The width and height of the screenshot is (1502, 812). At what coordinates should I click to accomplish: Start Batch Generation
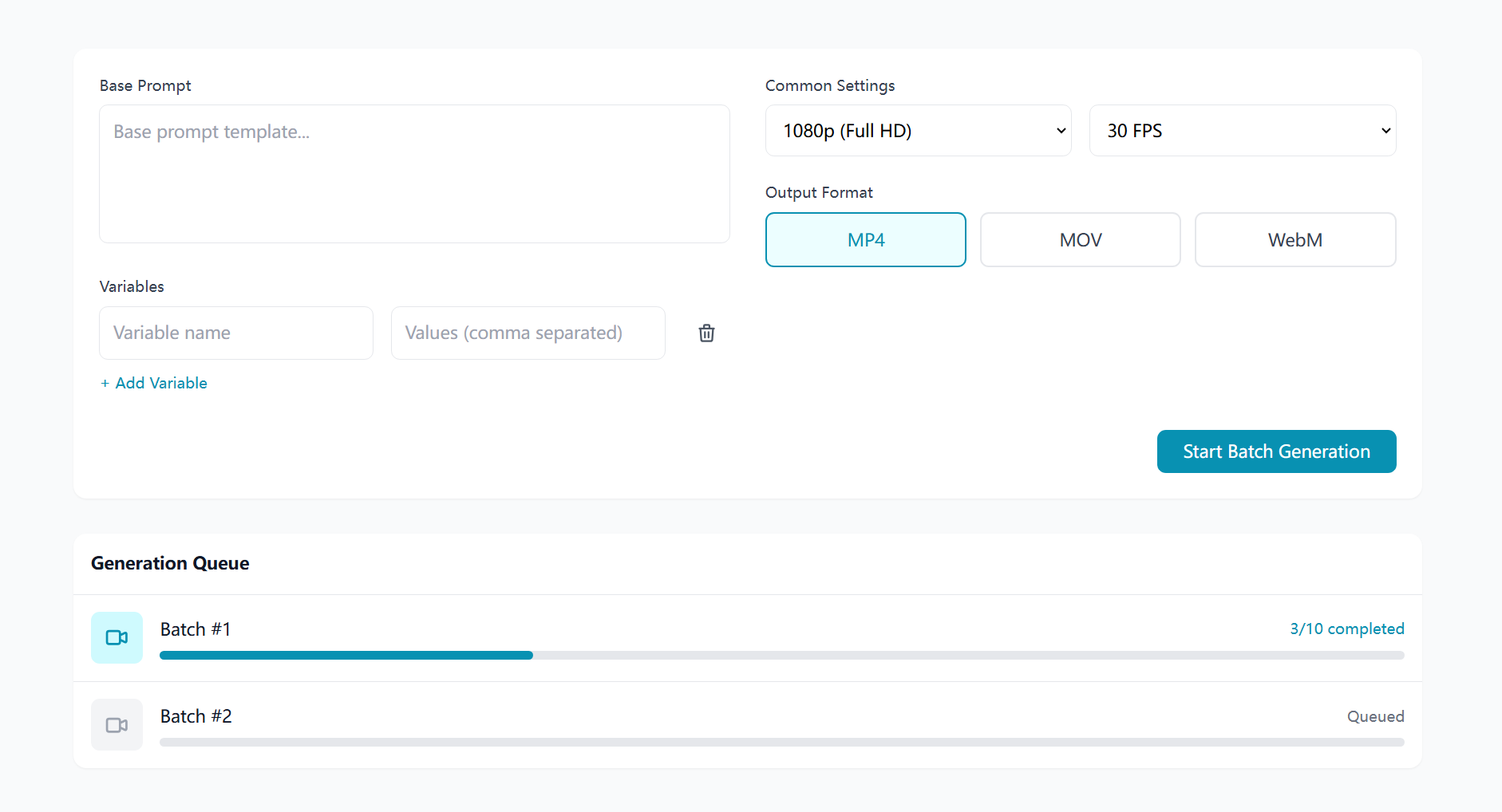click(x=1277, y=451)
